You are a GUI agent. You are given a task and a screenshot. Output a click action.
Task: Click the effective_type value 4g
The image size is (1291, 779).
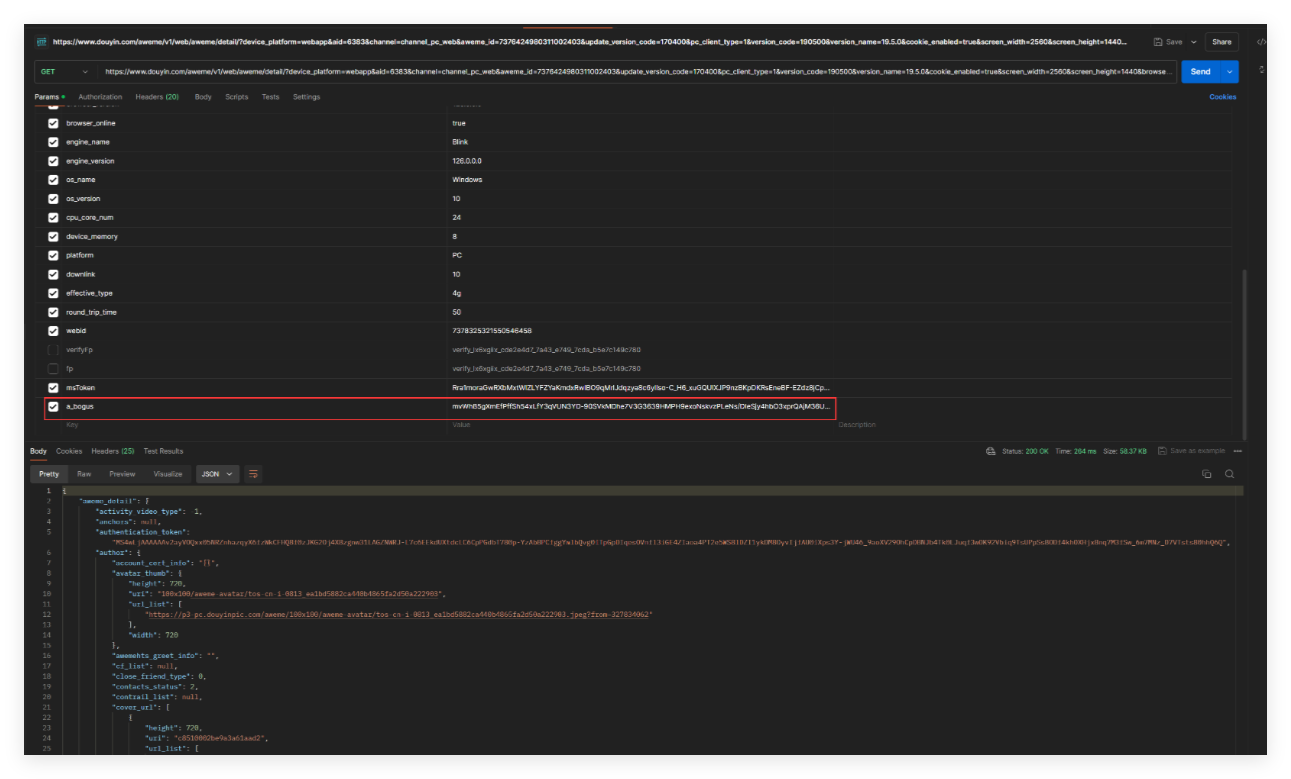pyautogui.click(x=456, y=293)
